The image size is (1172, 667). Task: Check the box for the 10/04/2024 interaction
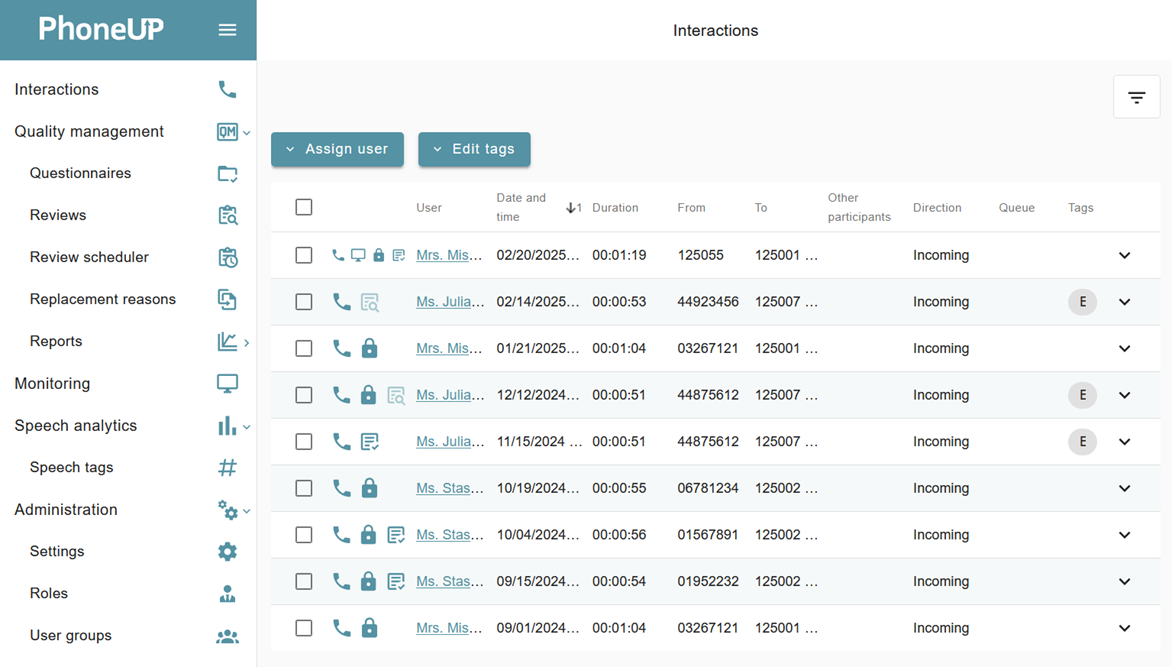pos(303,535)
